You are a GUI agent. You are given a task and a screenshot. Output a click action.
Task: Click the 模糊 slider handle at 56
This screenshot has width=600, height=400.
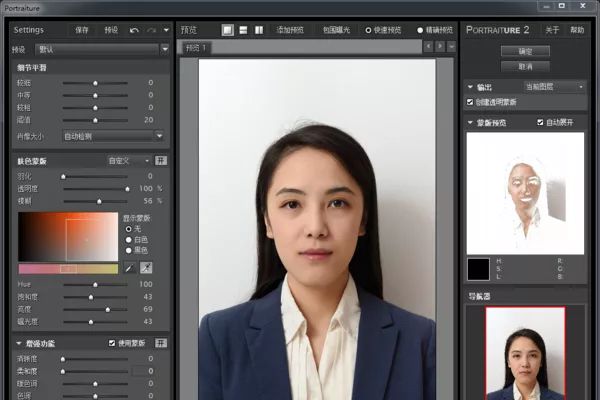(99, 201)
